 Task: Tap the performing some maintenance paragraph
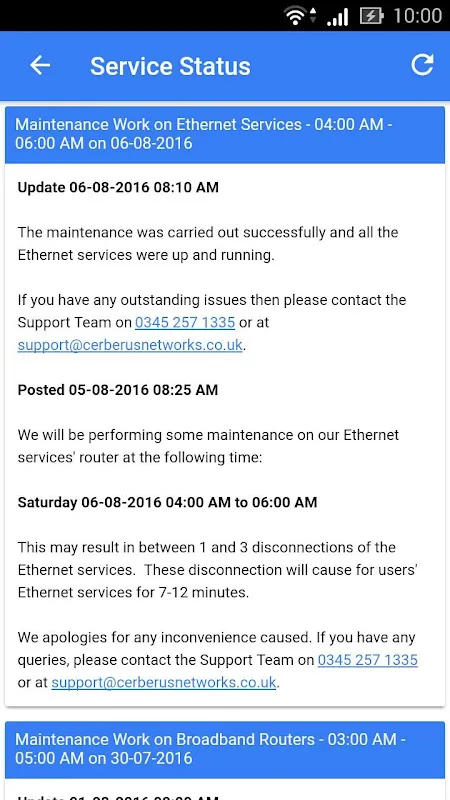click(208, 446)
